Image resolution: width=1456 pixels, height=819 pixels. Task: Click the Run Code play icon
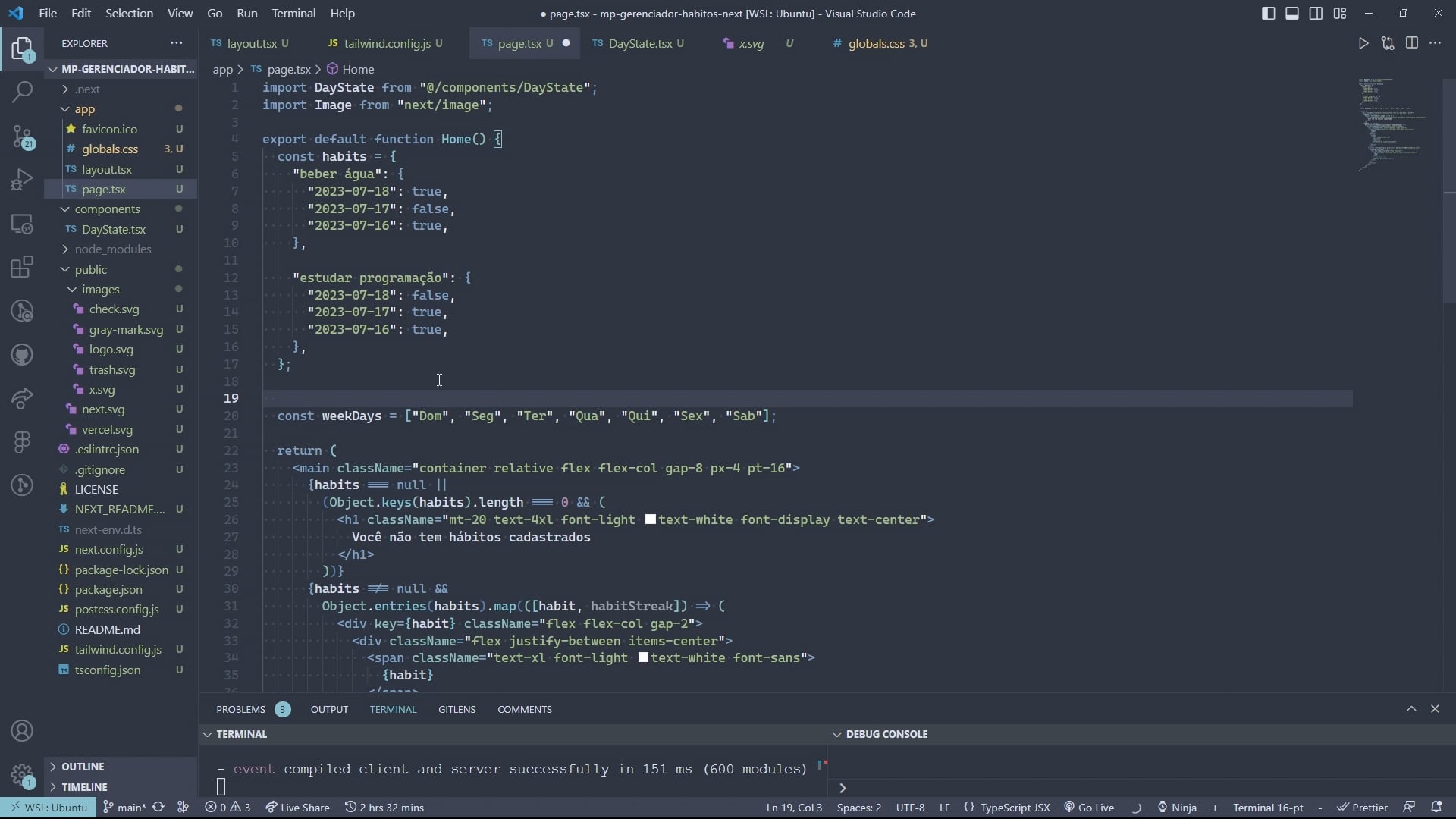coord(1363,43)
